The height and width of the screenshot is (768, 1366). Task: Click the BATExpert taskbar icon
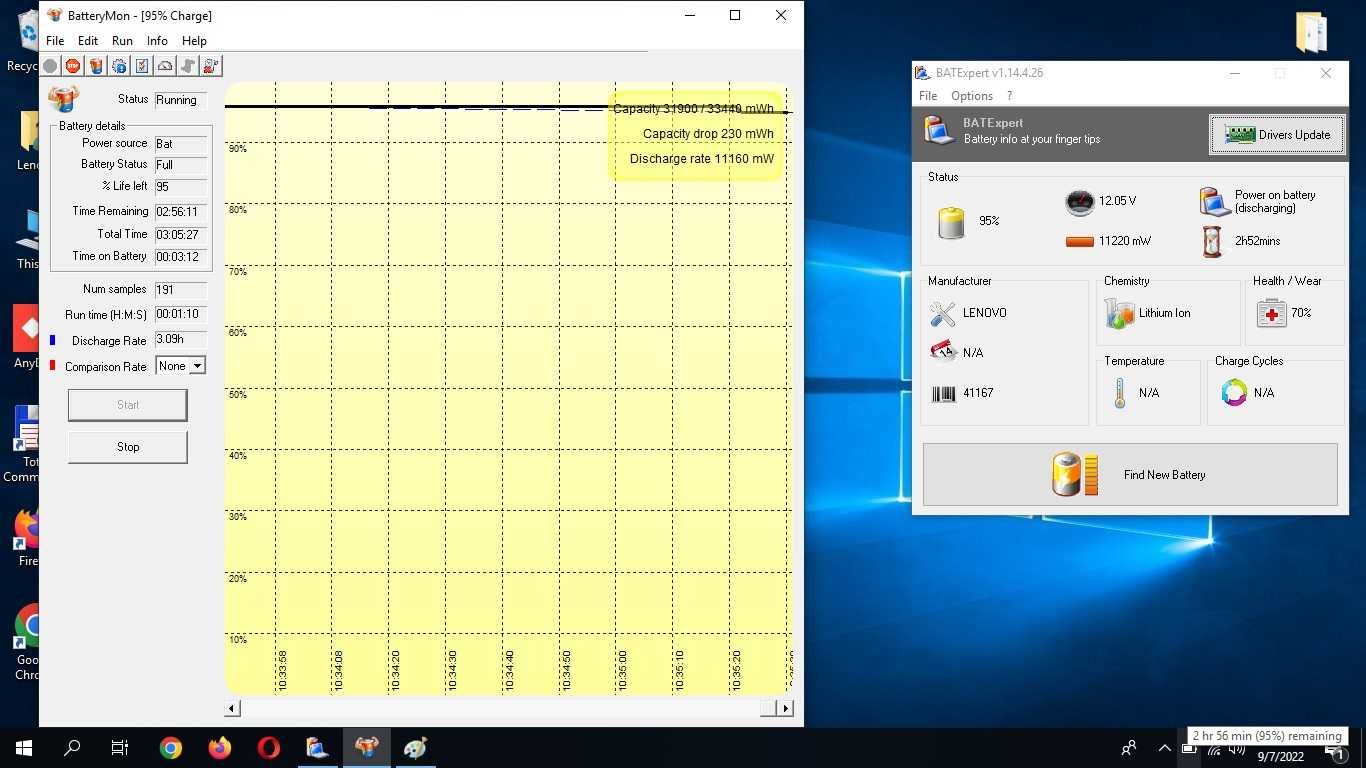click(317, 748)
